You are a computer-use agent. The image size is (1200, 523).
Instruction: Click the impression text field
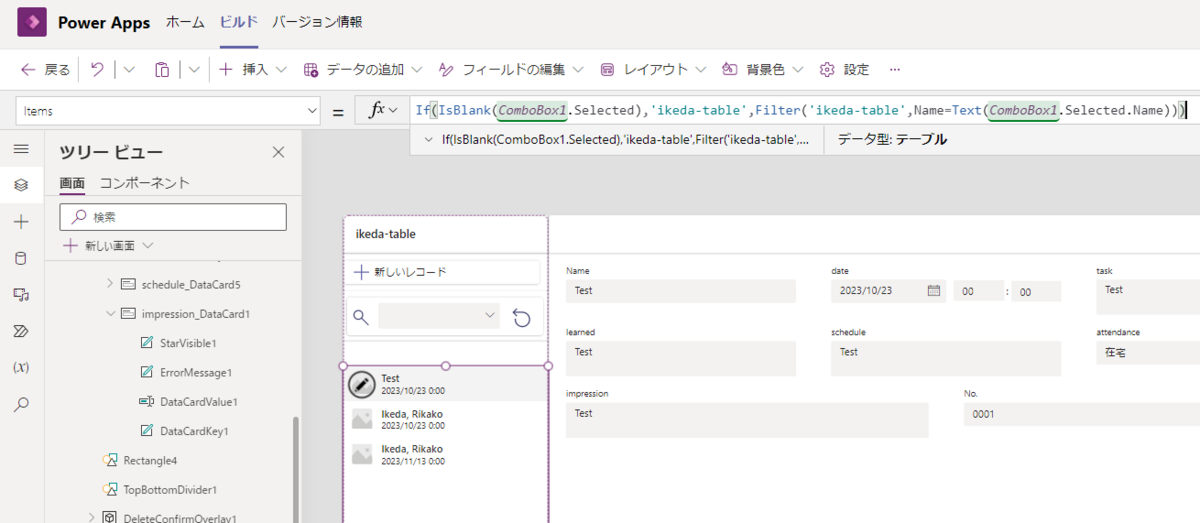click(x=747, y=420)
